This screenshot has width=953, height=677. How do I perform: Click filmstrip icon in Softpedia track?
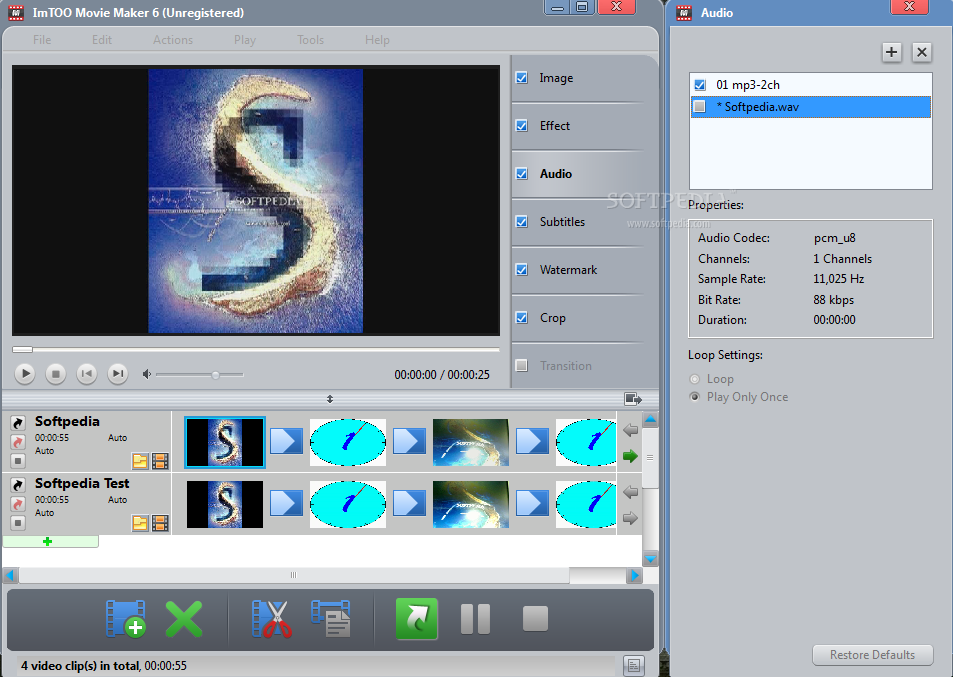tap(160, 461)
